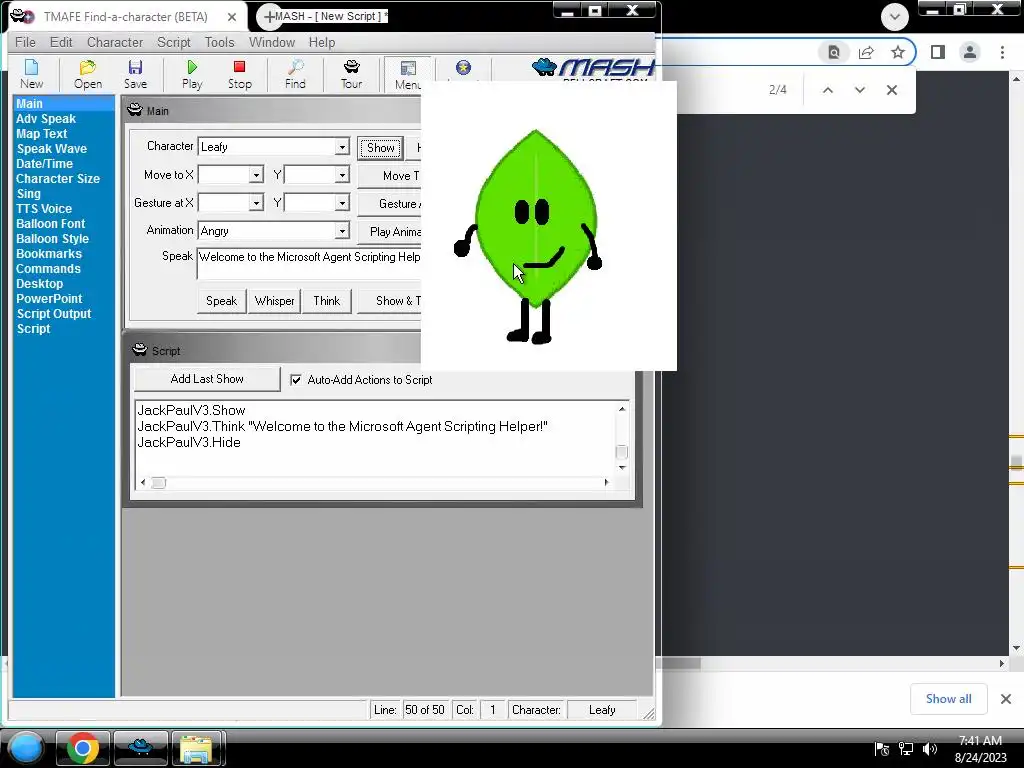Click the Windows Start orb
The image size is (1024, 768).
click(x=26, y=747)
